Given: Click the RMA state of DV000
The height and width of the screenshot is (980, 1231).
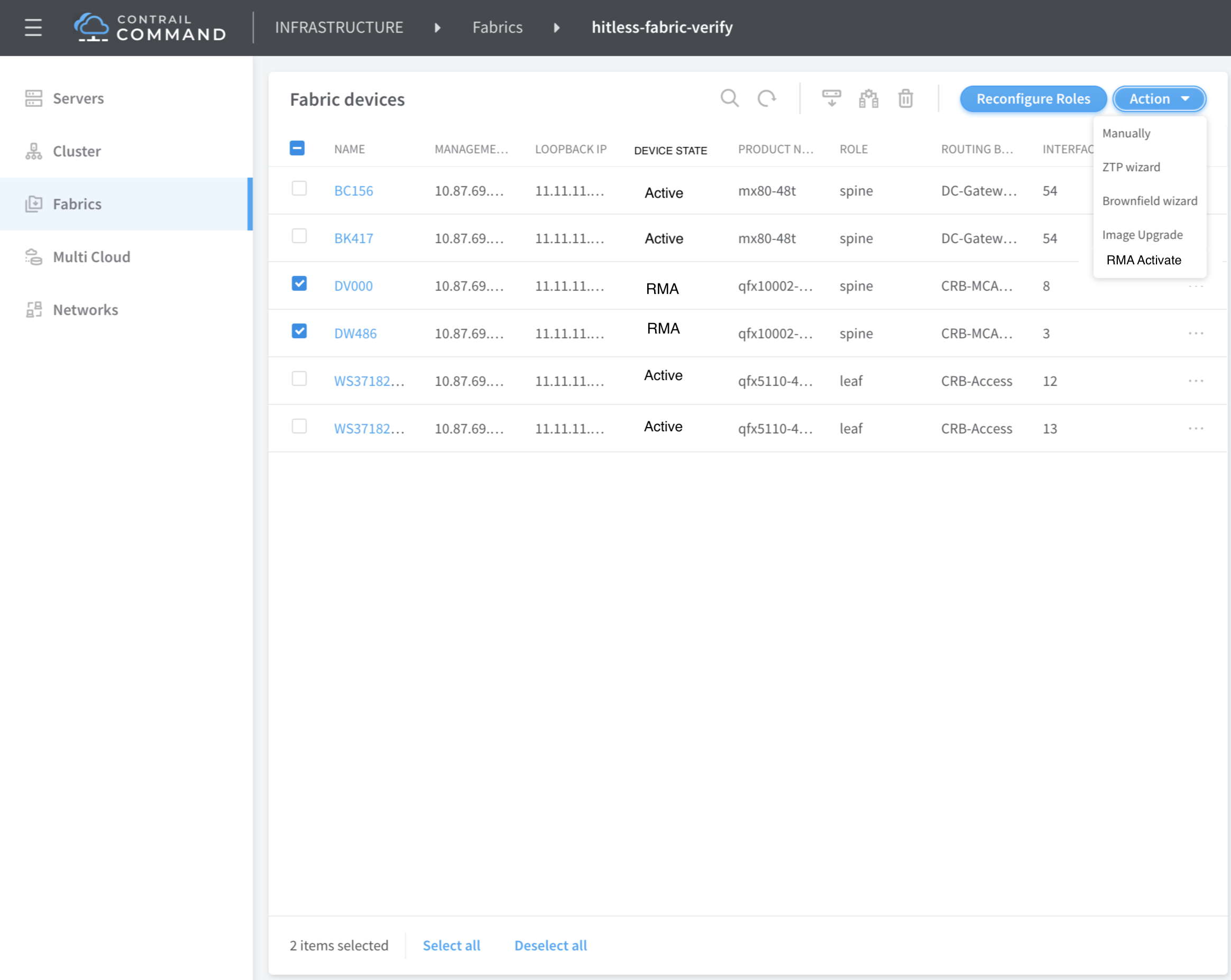Looking at the screenshot, I should point(663,289).
